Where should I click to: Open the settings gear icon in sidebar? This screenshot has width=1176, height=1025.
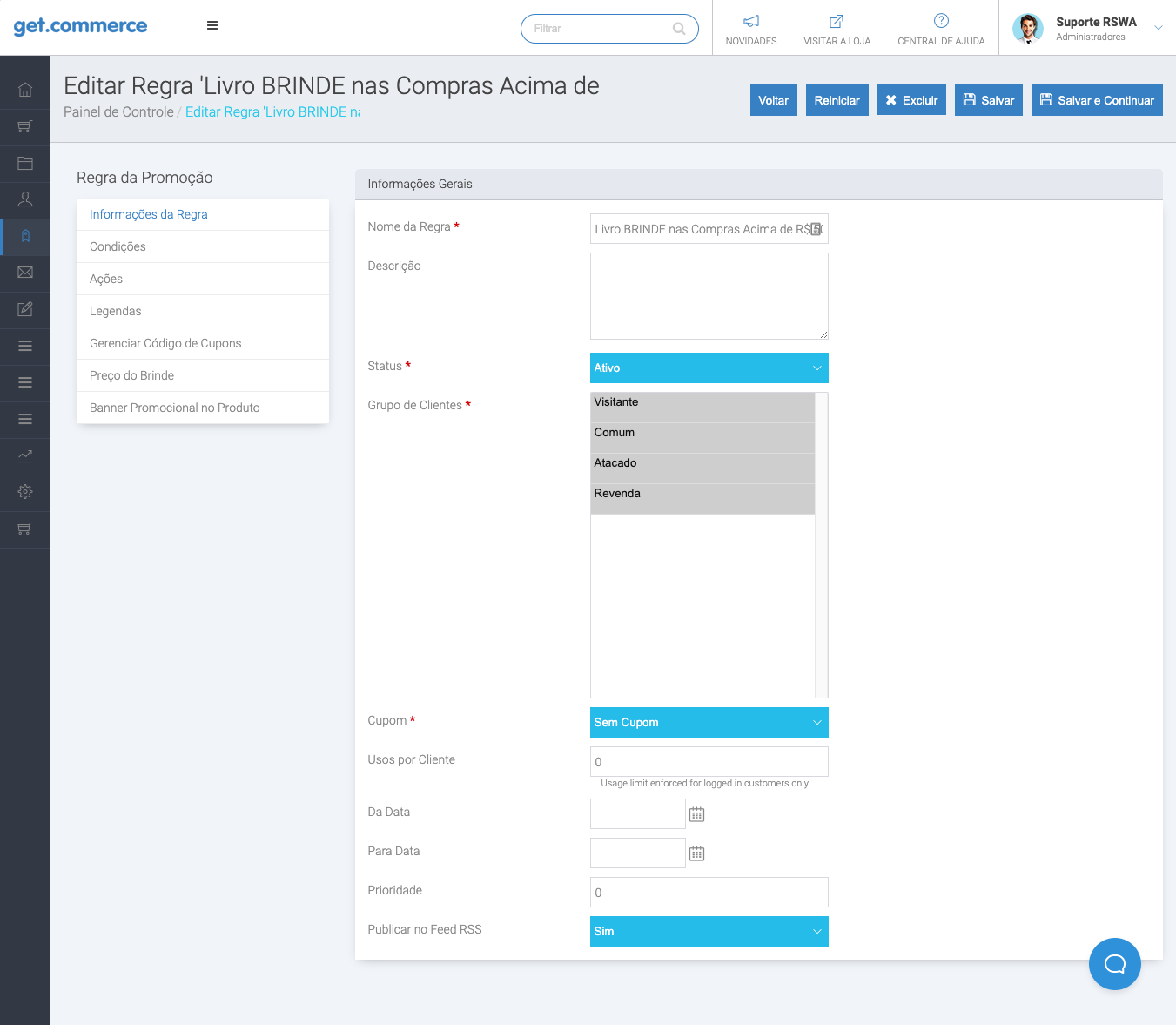coord(25,492)
